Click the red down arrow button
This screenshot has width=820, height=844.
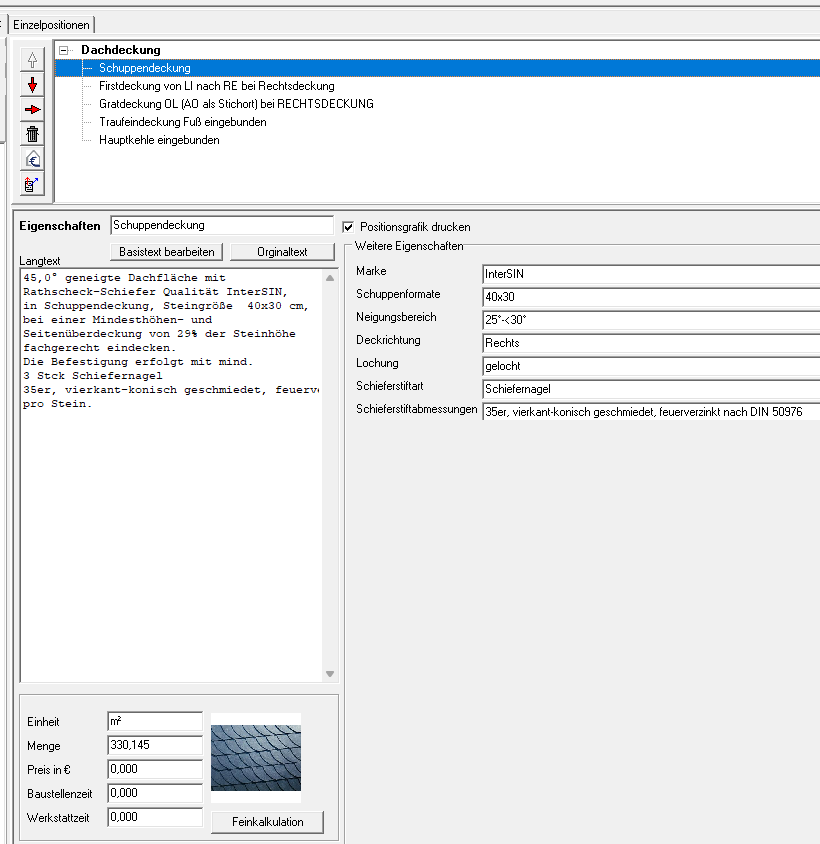32,85
